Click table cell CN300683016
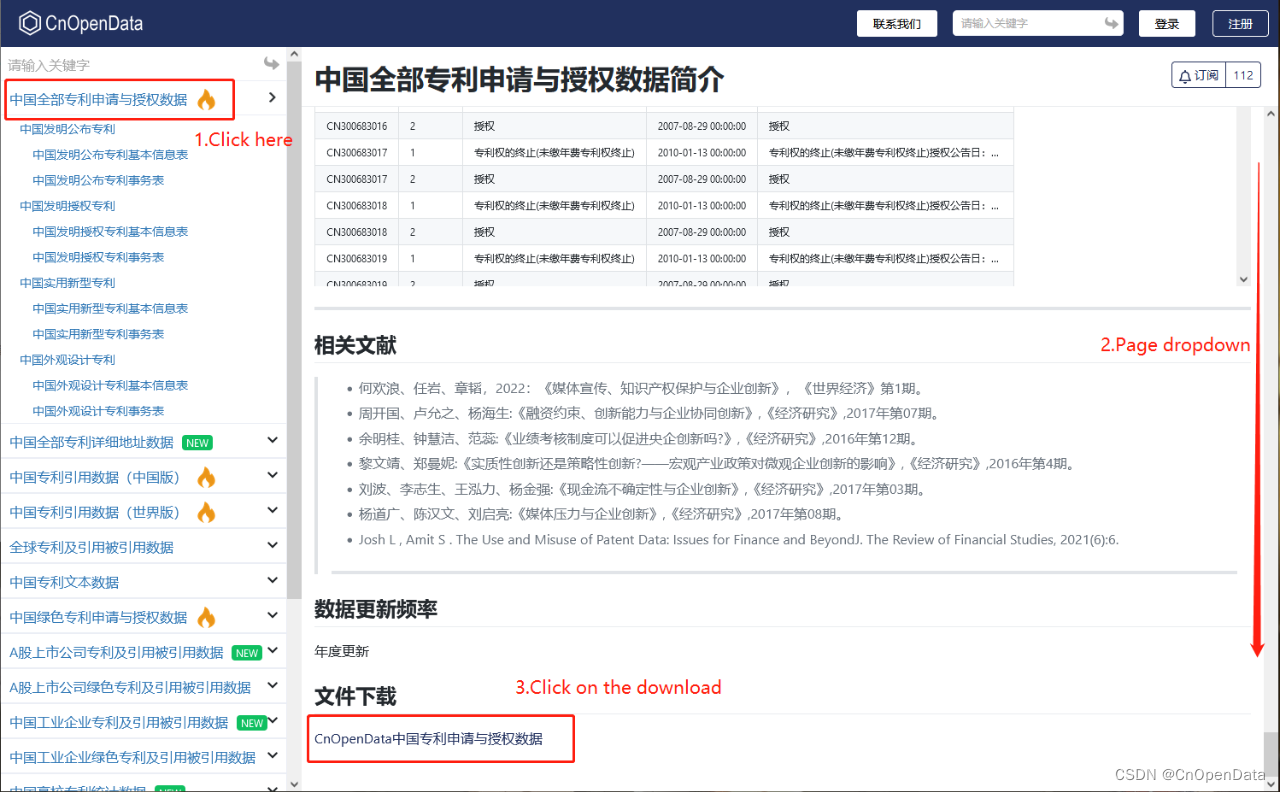Screen dimensions: 1280x792 click(357, 127)
